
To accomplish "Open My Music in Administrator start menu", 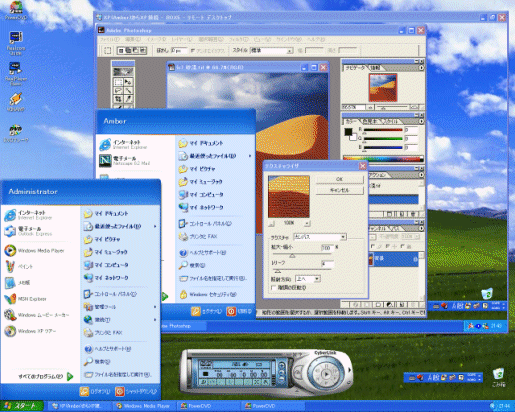I will (x=105, y=252).
